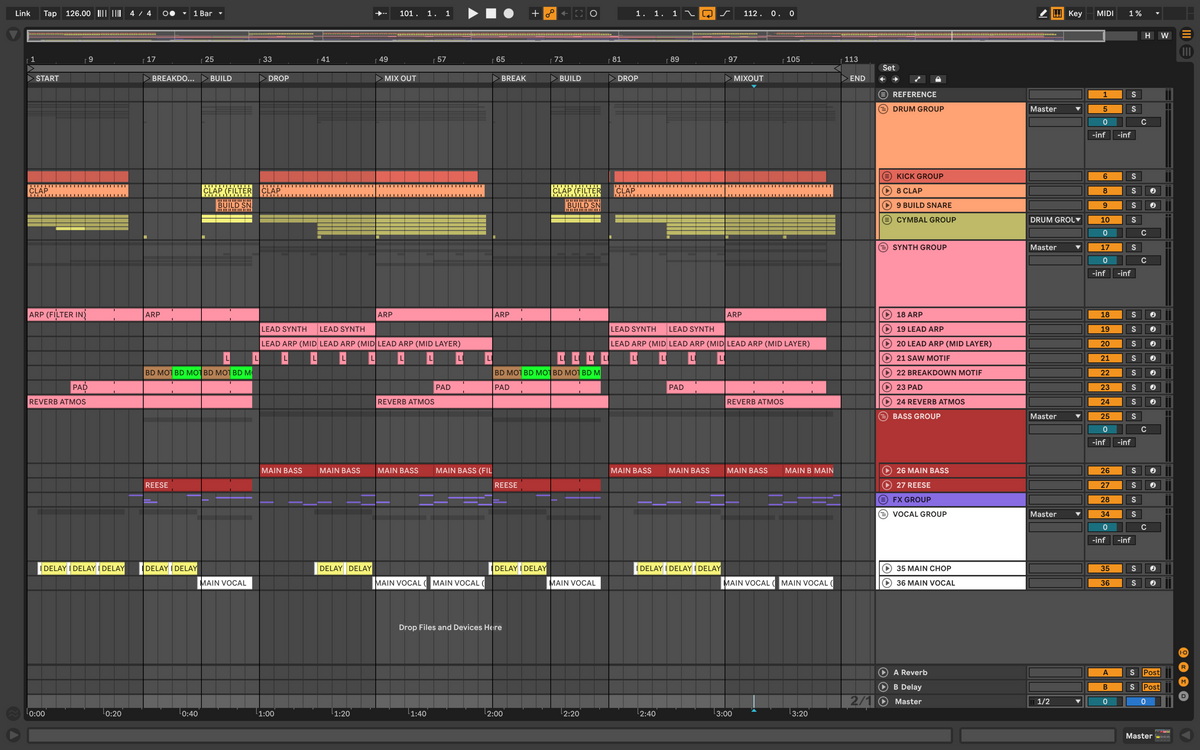
Task: Open DRUM GROUP Master output dropdown
Action: pyautogui.click(x=1056, y=109)
